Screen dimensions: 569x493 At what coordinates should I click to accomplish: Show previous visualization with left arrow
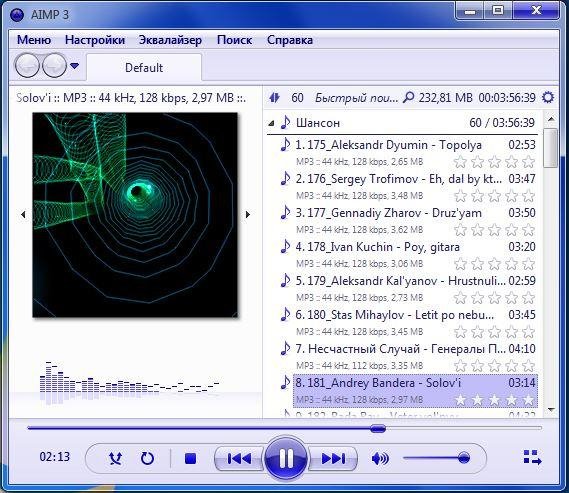click(x=23, y=214)
